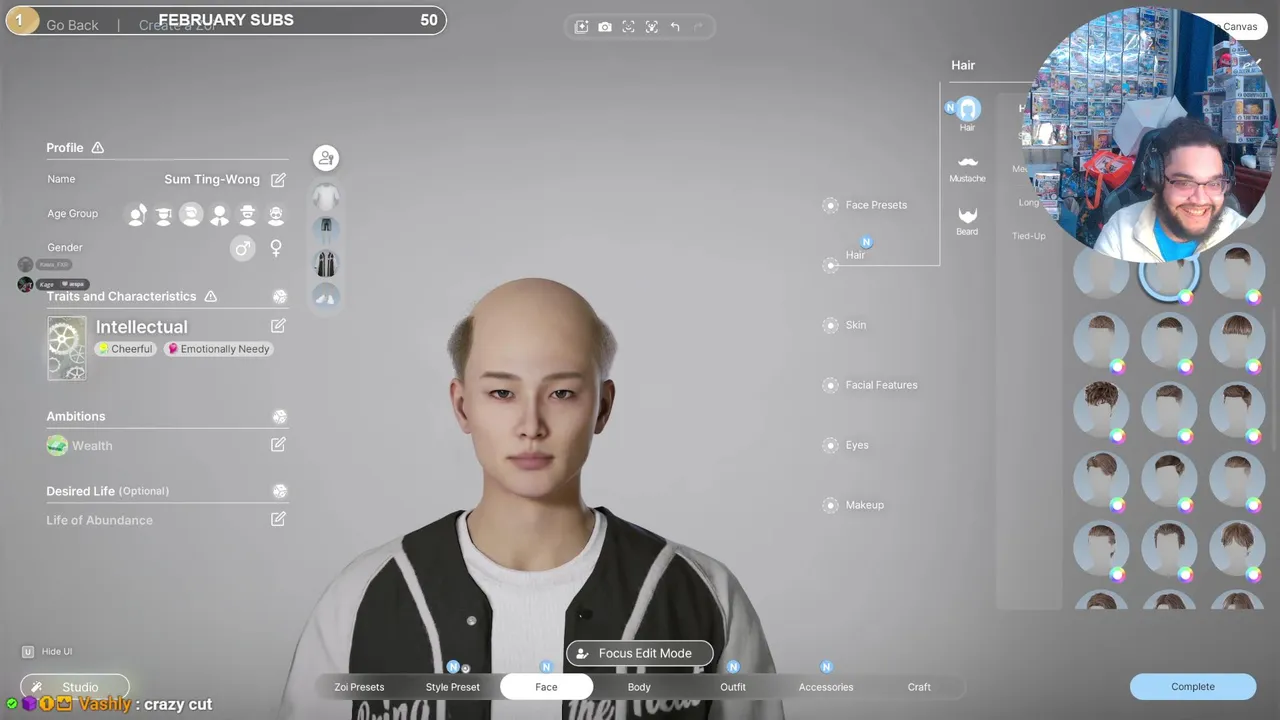Viewport: 1280px width, 720px height.
Task: Expand the Eyes node
Action: tap(830, 445)
